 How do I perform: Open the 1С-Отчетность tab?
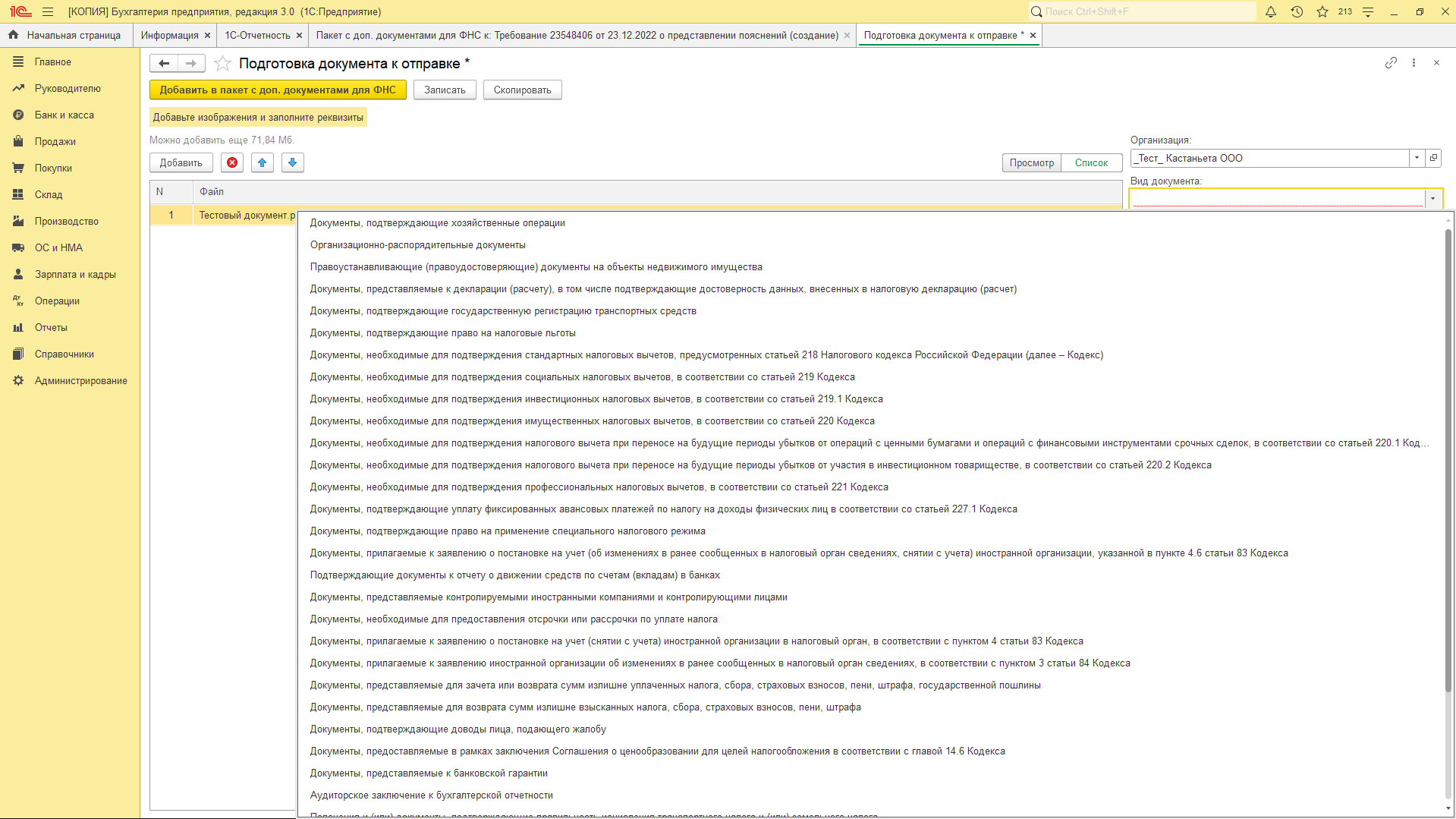pos(257,36)
